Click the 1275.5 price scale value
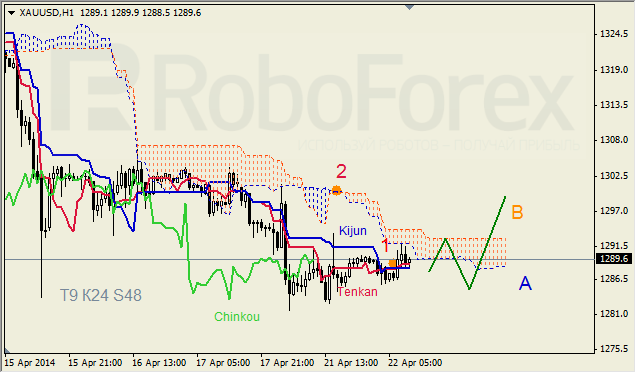Screen dimensions: 636x373 [x=614, y=349]
